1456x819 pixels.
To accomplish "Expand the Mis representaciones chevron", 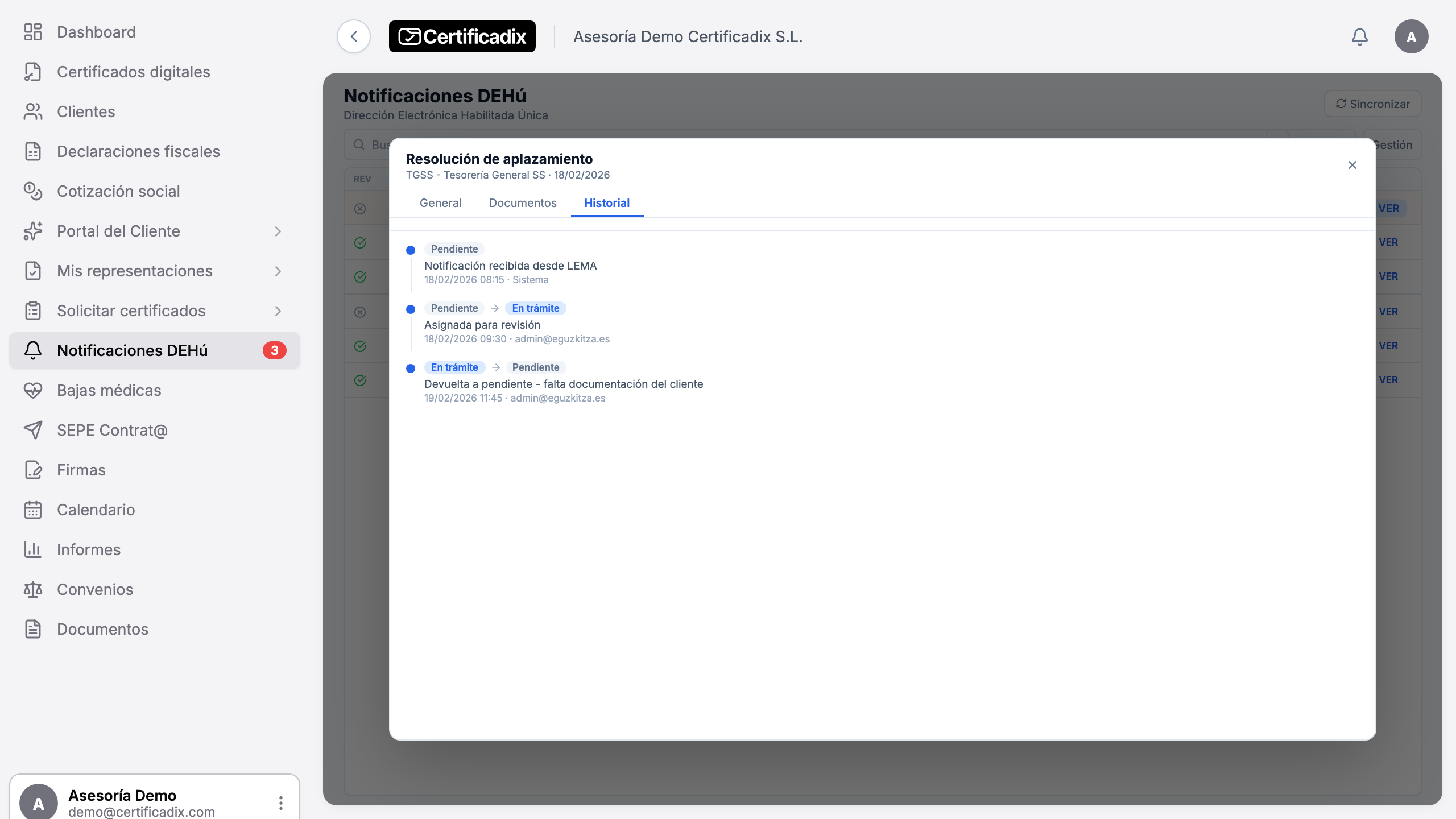I will tap(278, 271).
